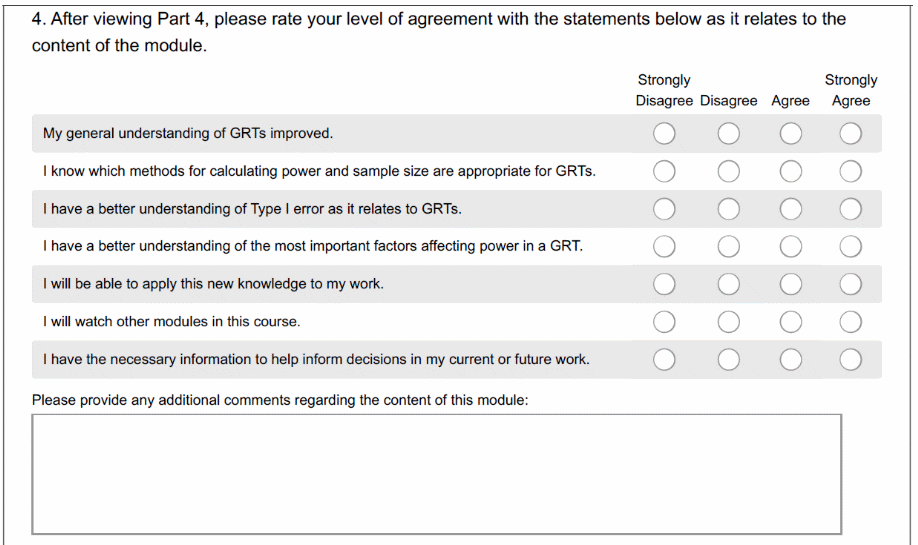Choose Strongly Agree for general understanding improved
918x545 pixels.
coord(851,134)
